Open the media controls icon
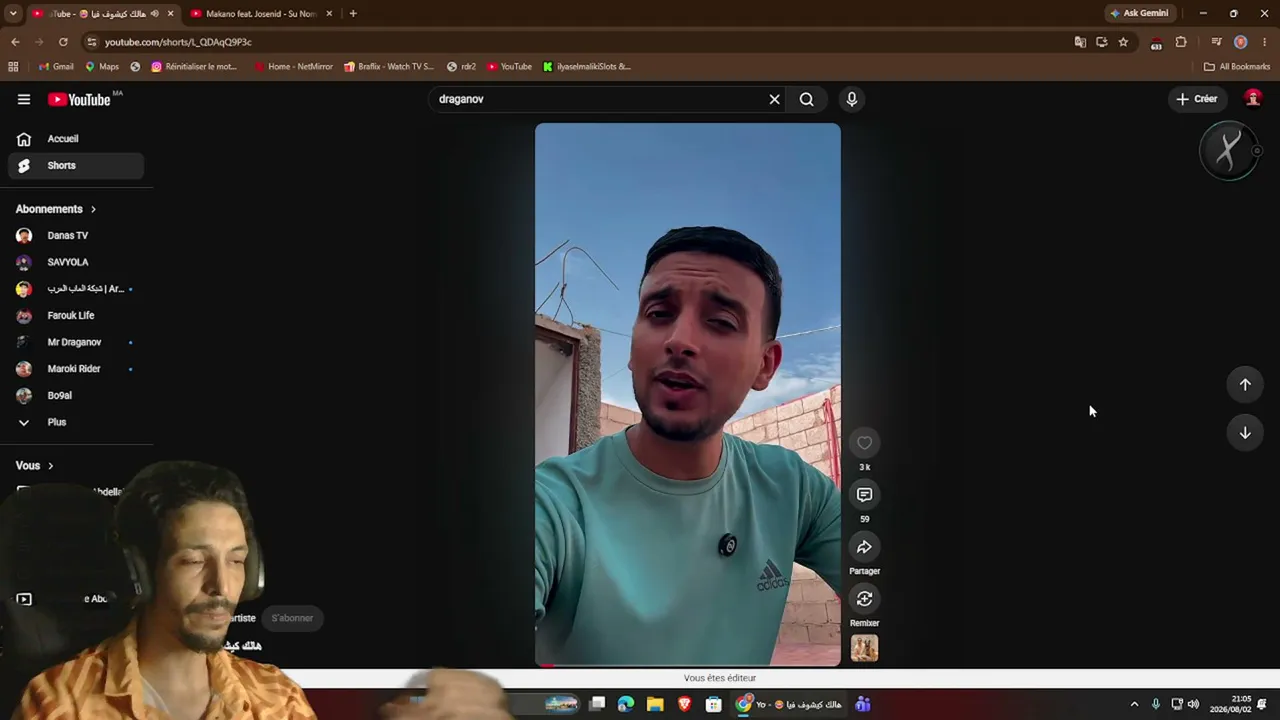Screen dimensions: 1280x720 coord(1216,42)
